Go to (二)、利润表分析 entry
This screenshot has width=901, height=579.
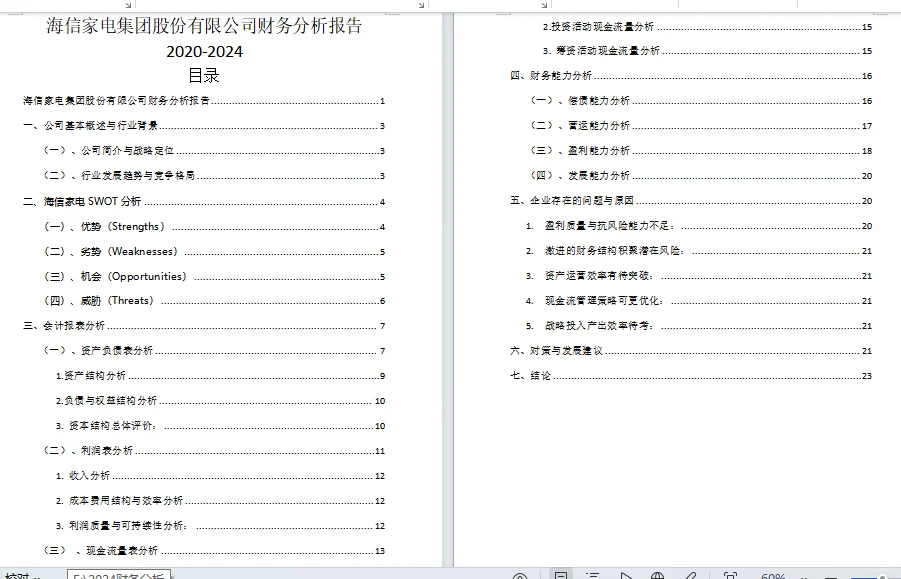[x=214, y=450]
